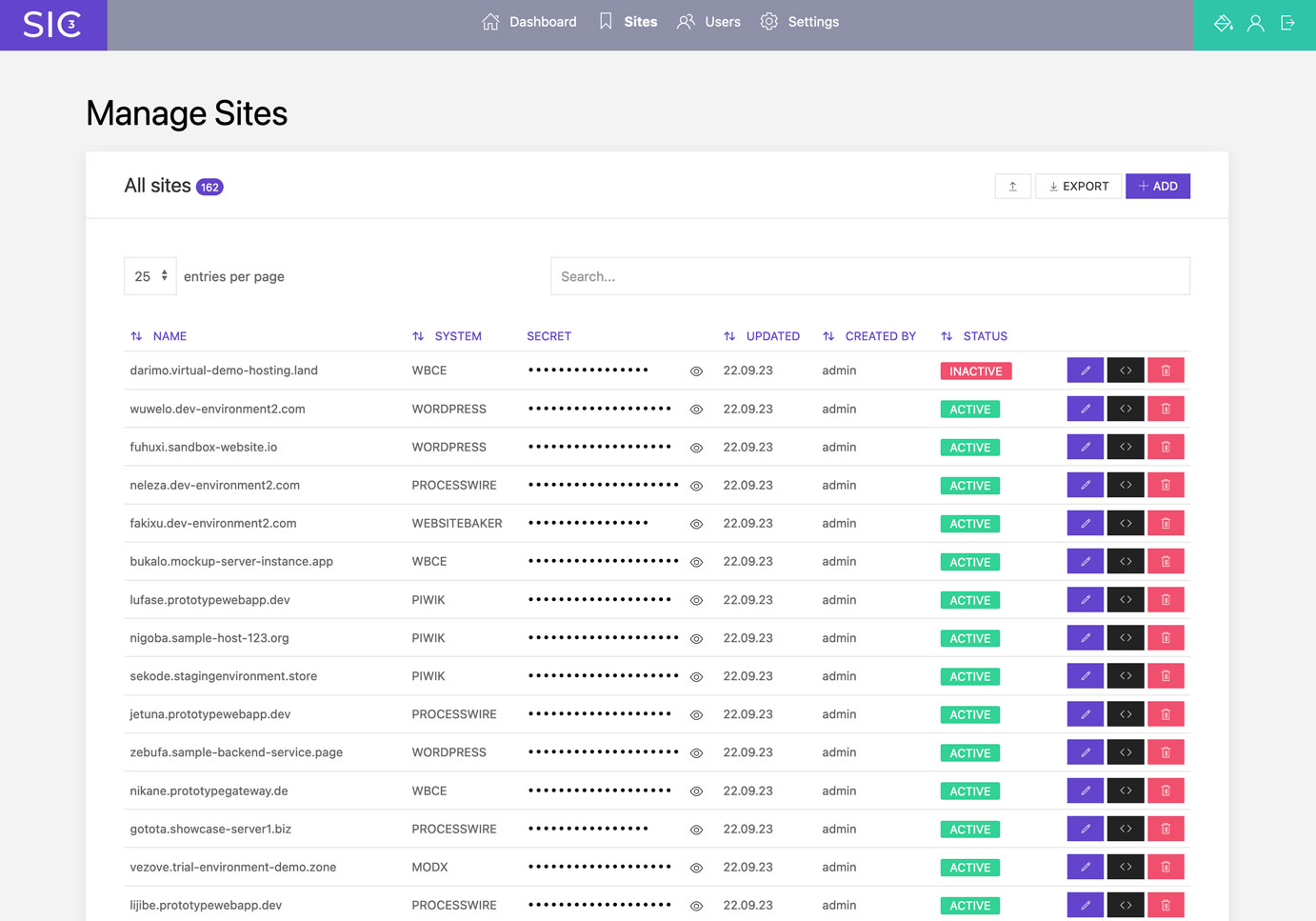Click the WEBSITEBAKER system cell
Screen dimensions: 1316x921
point(457,523)
